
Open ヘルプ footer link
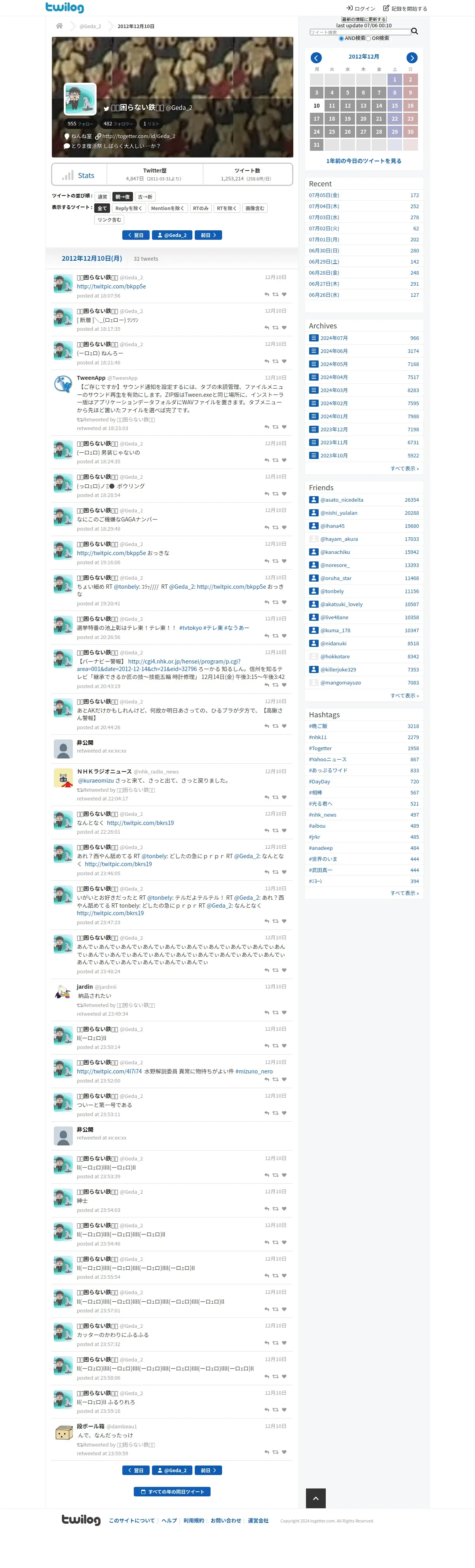click(169, 1521)
